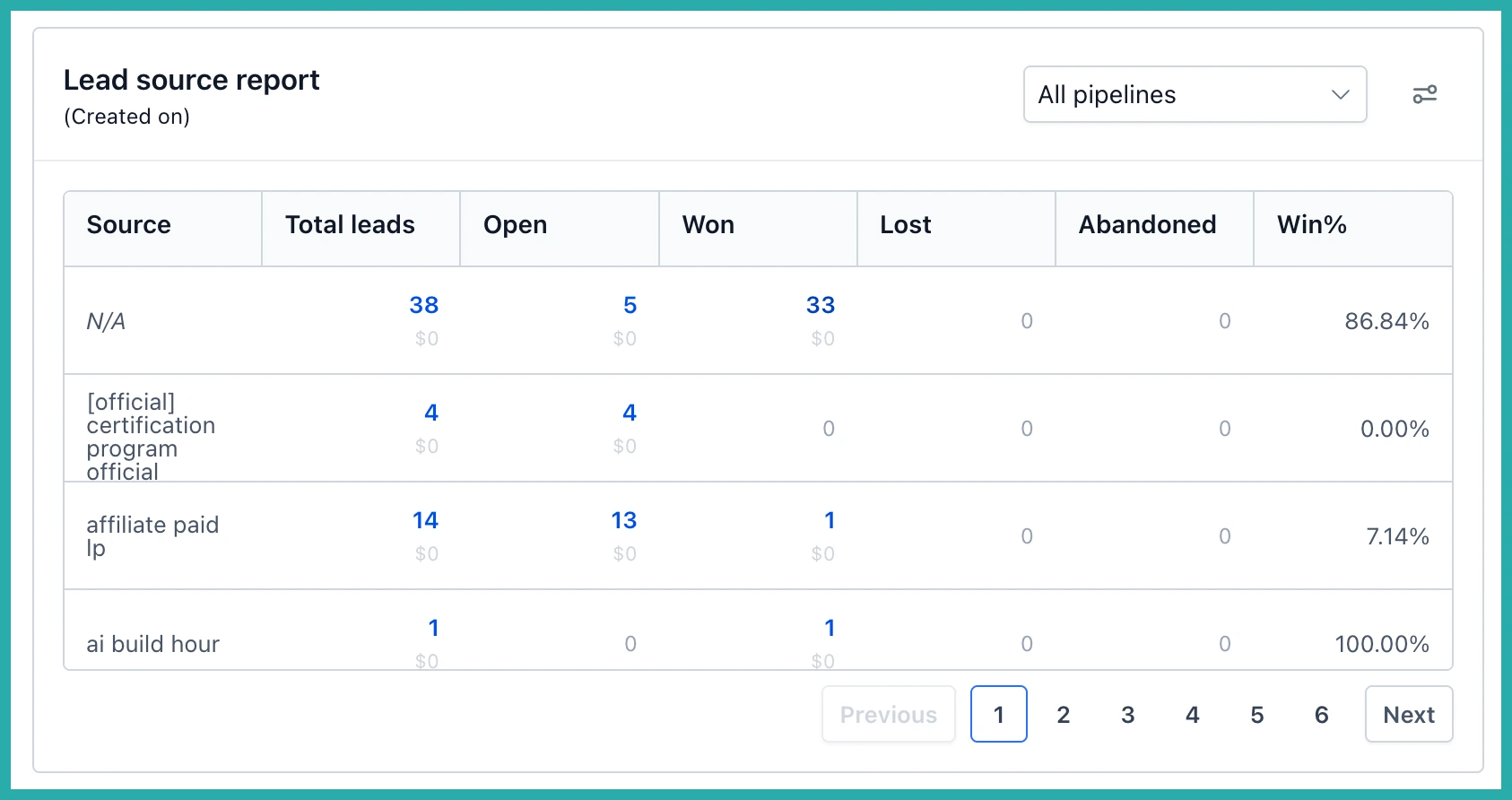Click the [official] certification program source label

click(x=151, y=437)
